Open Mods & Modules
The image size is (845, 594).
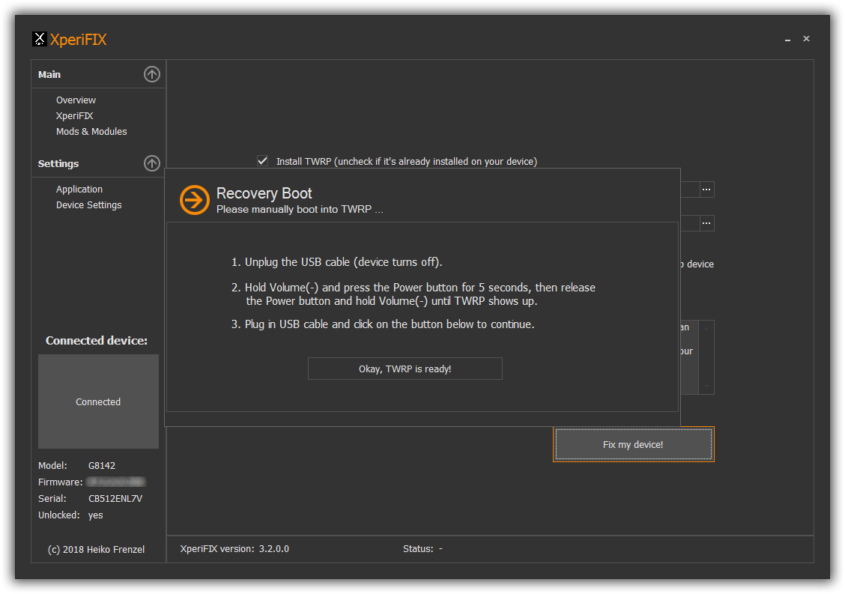pos(91,132)
